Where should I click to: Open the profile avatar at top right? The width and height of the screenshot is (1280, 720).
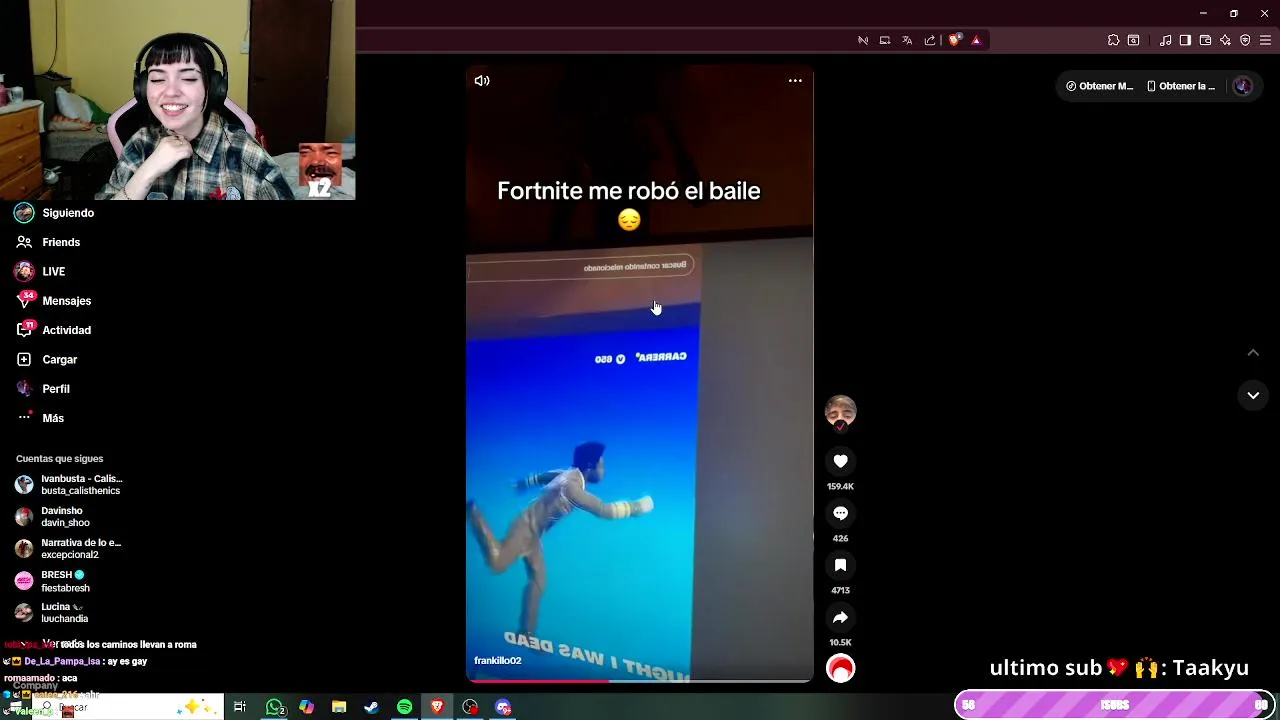[x=1243, y=86]
